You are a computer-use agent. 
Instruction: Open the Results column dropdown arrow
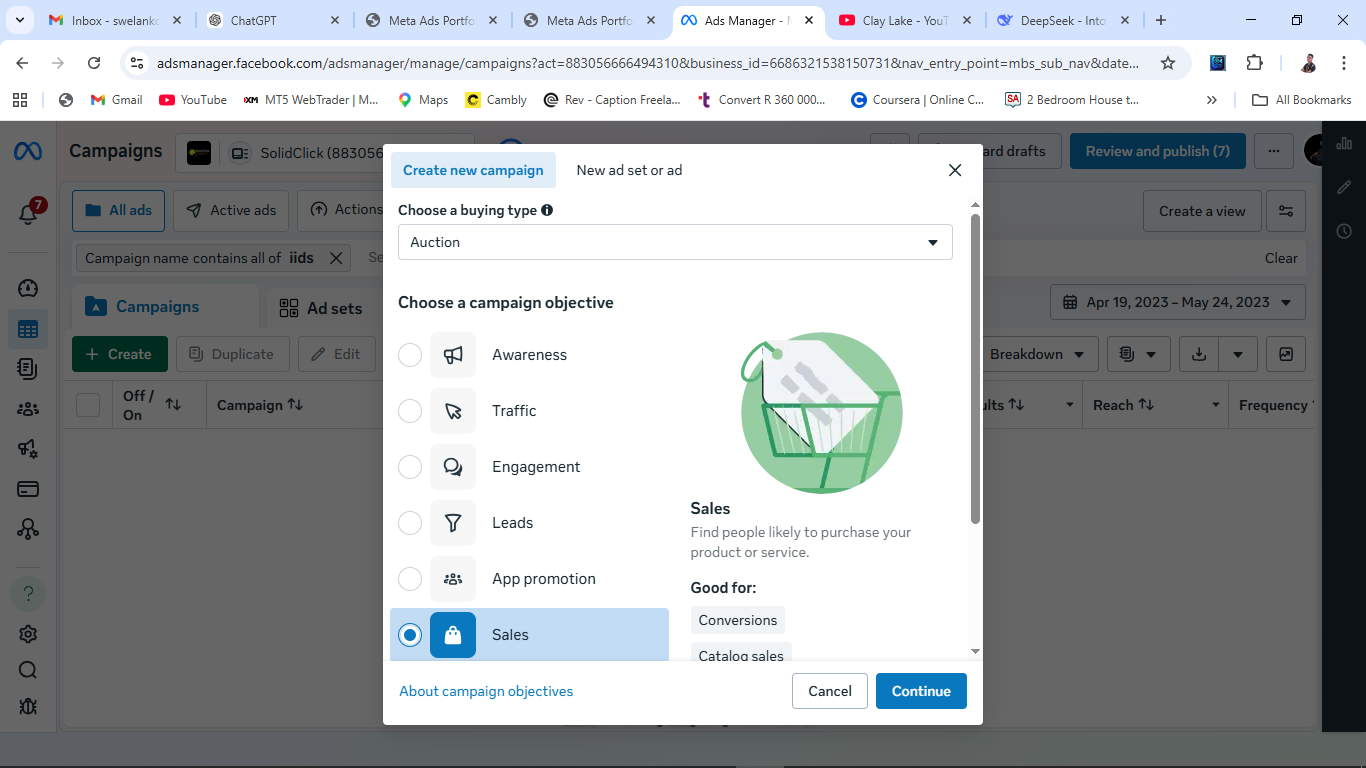point(1069,405)
